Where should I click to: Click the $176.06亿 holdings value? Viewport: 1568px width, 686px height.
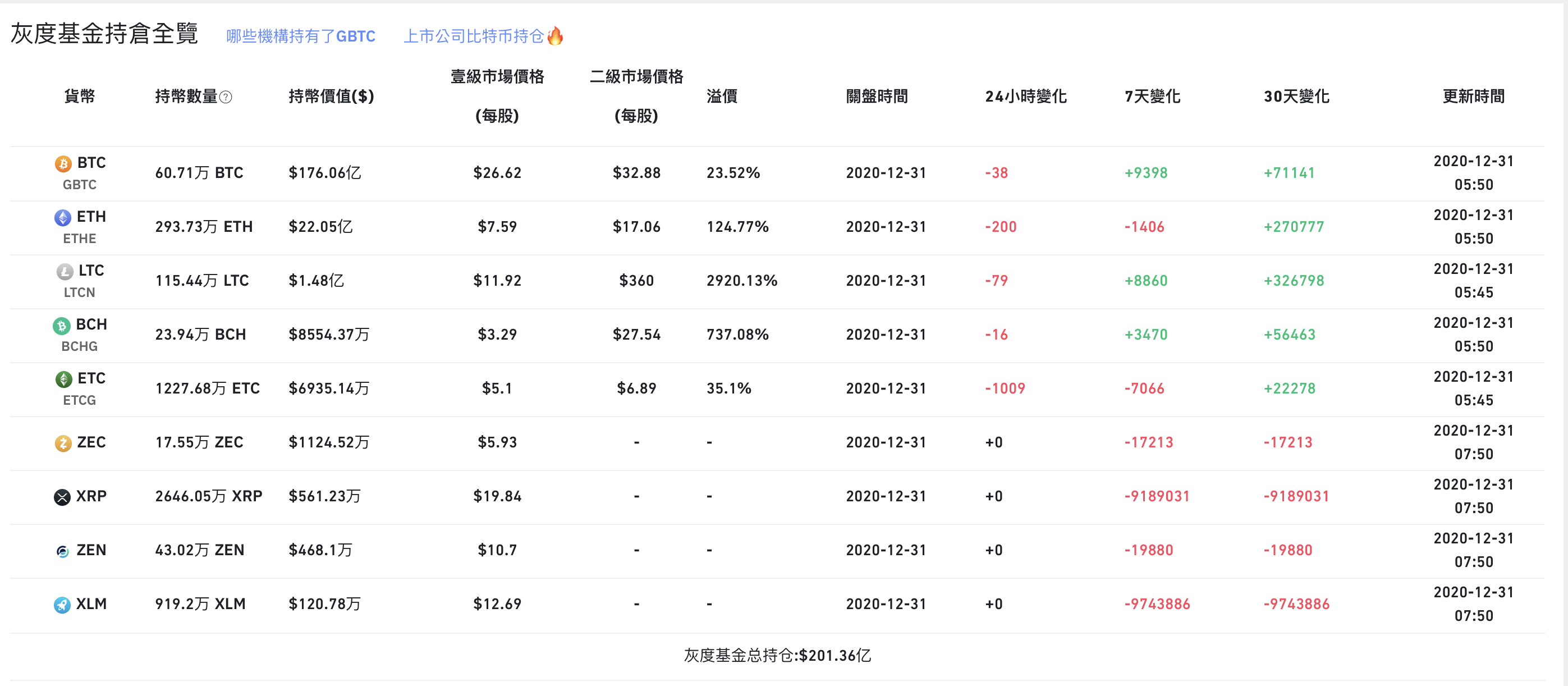(x=324, y=173)
